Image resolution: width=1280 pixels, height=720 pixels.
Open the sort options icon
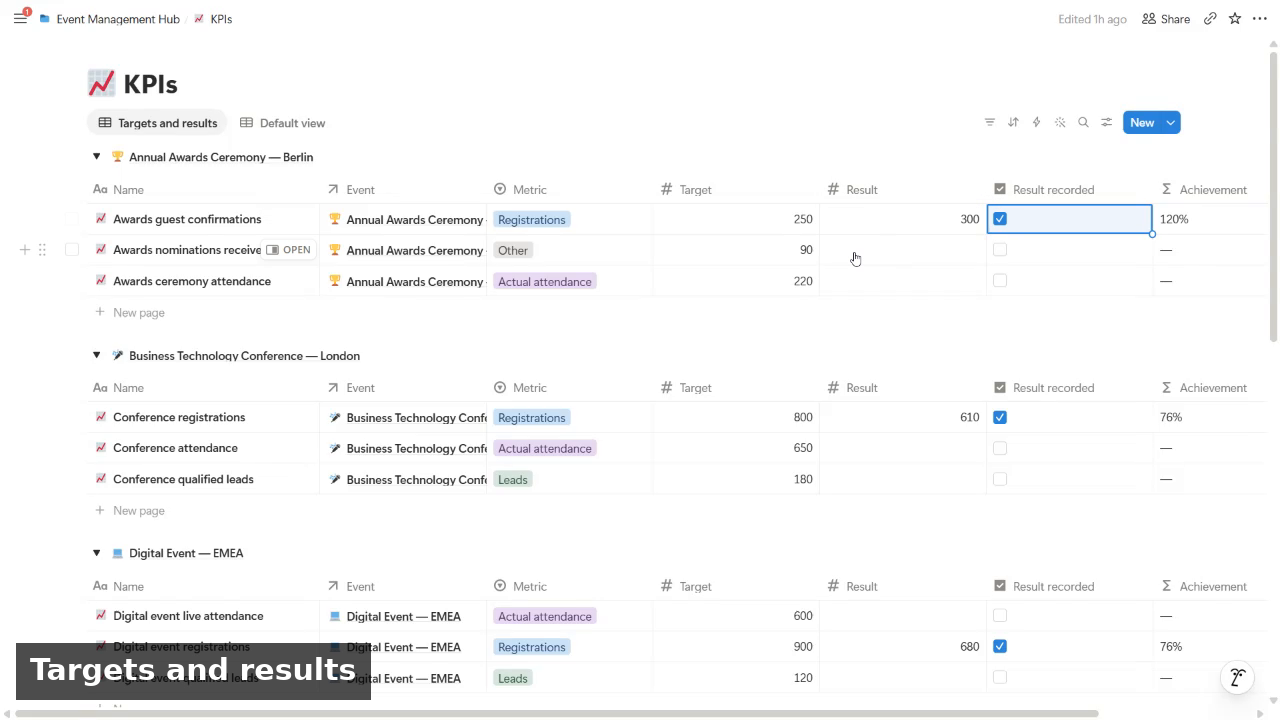[1013, 122]
